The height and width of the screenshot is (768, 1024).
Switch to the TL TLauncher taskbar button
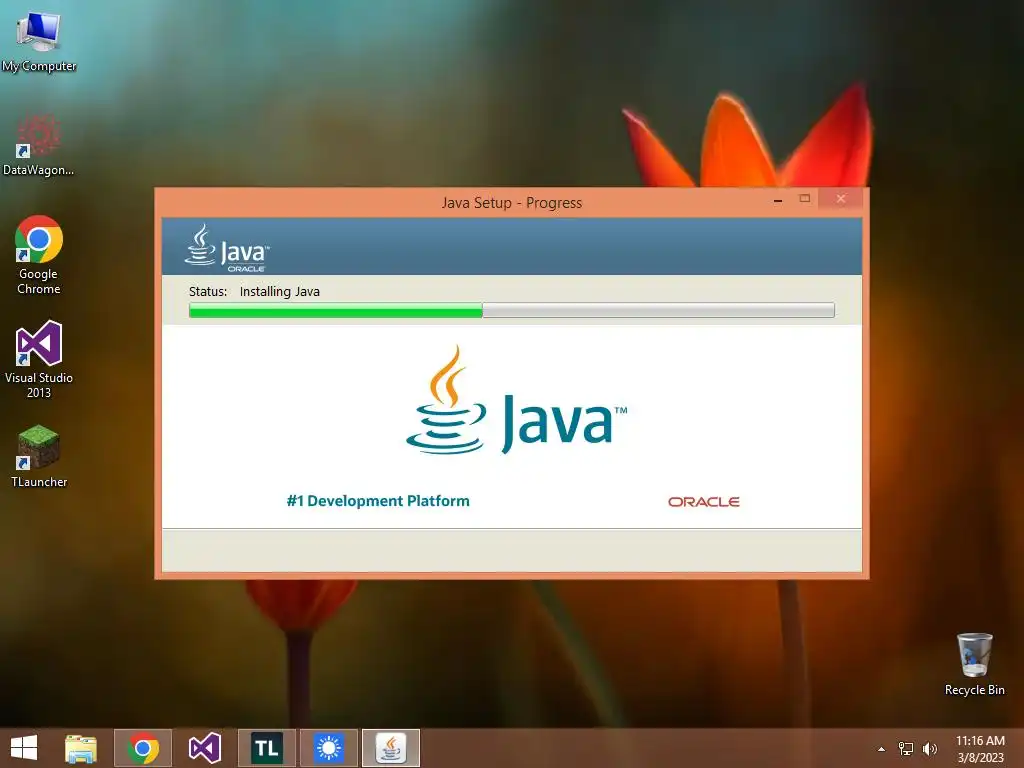point(266,748)
